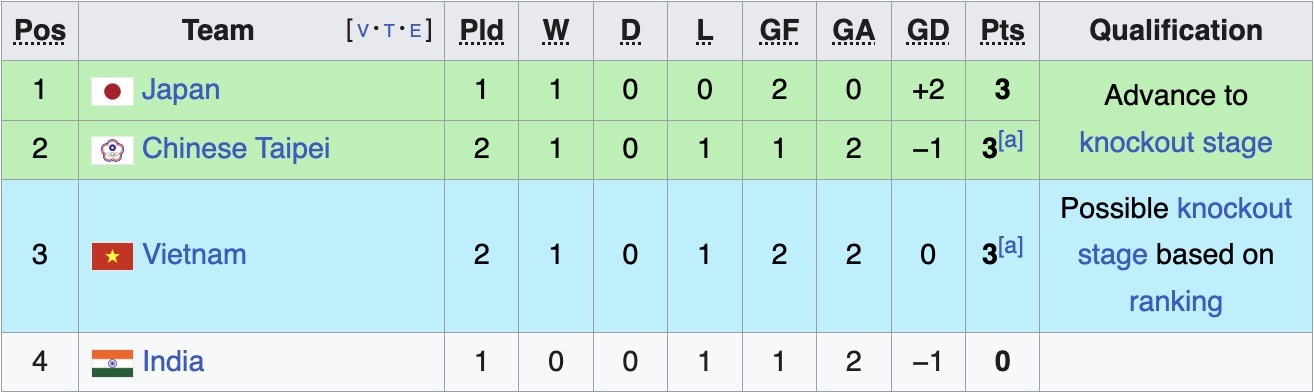Click the T talk template link
Screen dimensions: 1314x392
389,32
